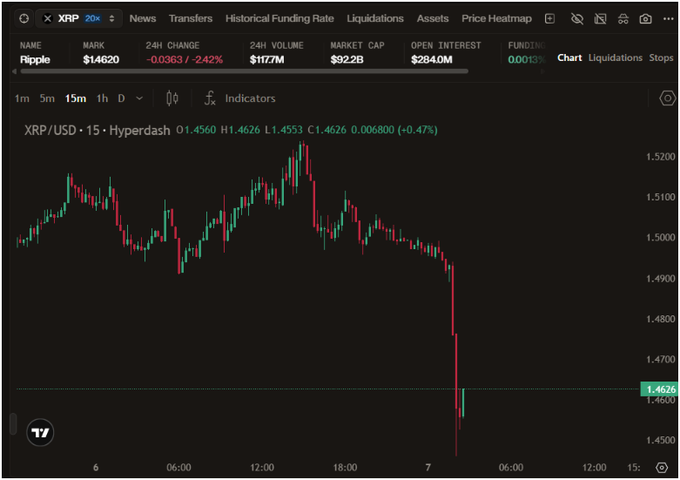Image resolution: width=680 pixels, height=480 pixels.
Task: Open the candlestick chart type selector
Action: [x=172, y=98]
